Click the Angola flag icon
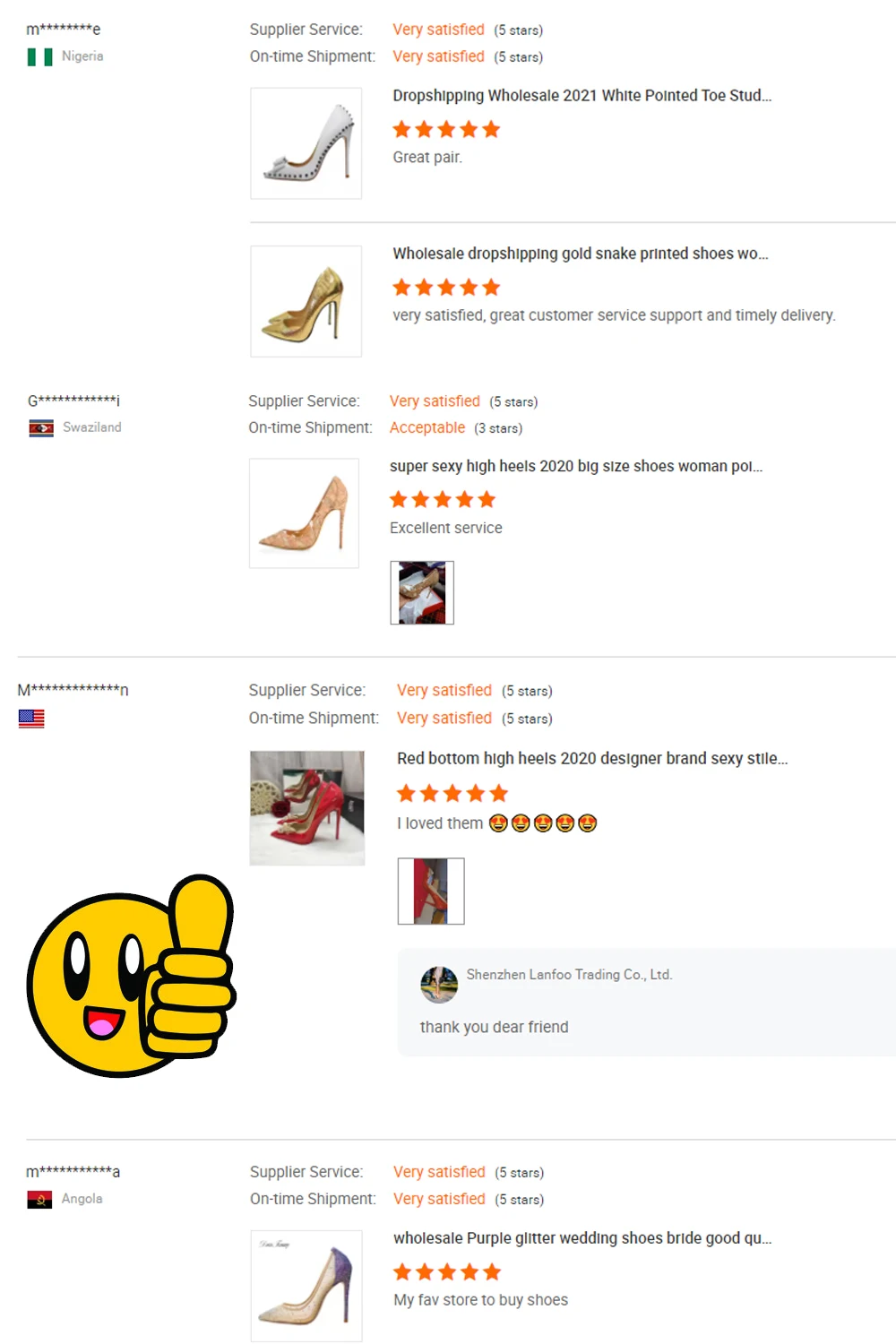Image resolution: width=896 pixels, height=1344 pixels. 39,1200
